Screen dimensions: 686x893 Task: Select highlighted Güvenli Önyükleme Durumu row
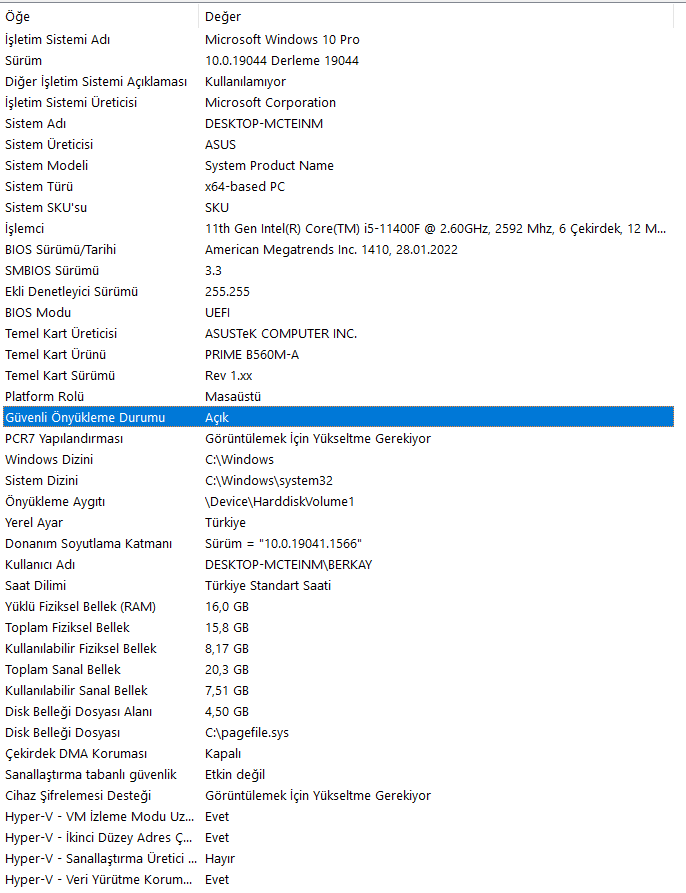pos(338,417)
